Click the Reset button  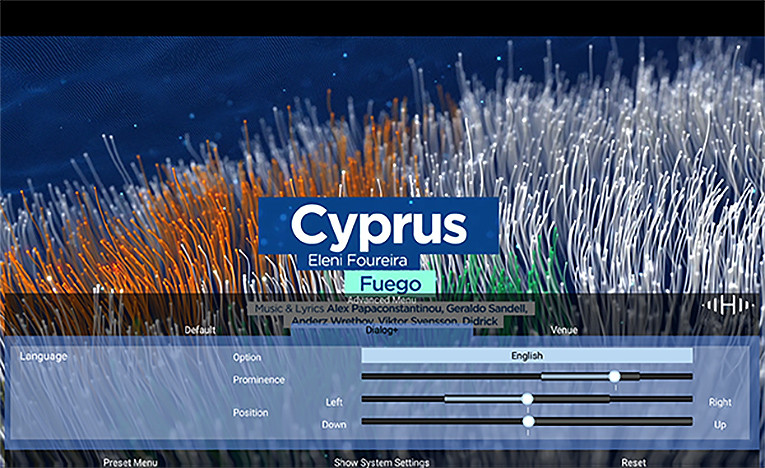(x=633, y=462)
